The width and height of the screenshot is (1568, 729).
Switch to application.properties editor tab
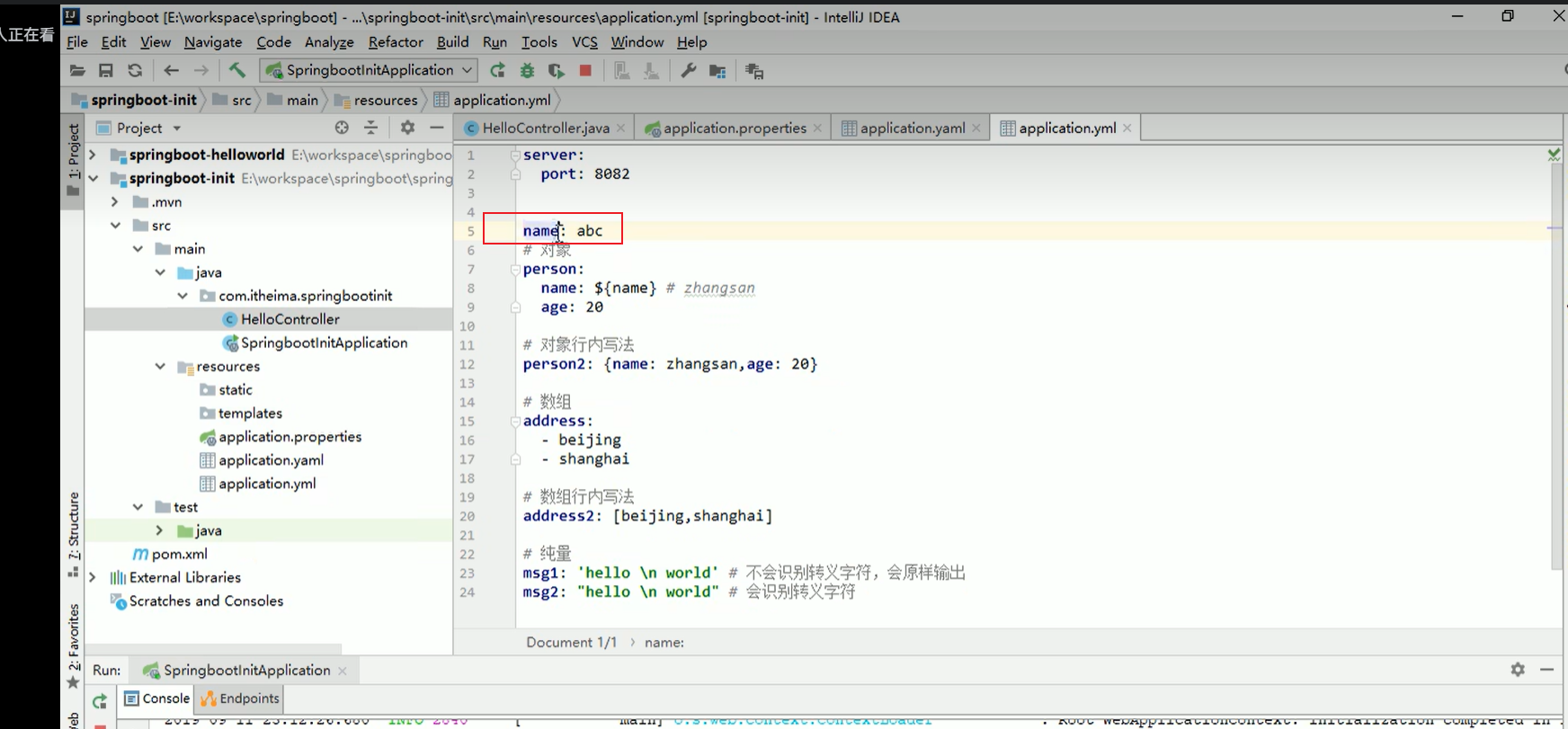pyautogui.click(x=735, y=128)
